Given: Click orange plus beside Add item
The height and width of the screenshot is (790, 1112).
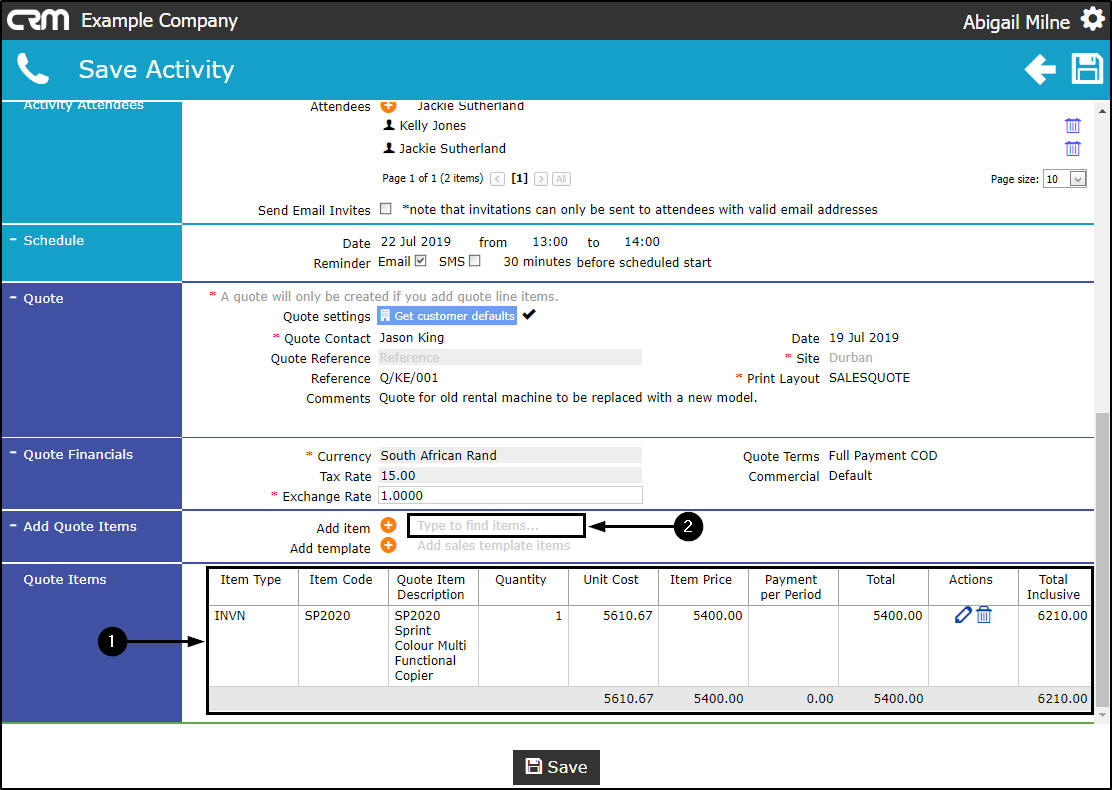Looking at the screenshot, I should point(388,526).
